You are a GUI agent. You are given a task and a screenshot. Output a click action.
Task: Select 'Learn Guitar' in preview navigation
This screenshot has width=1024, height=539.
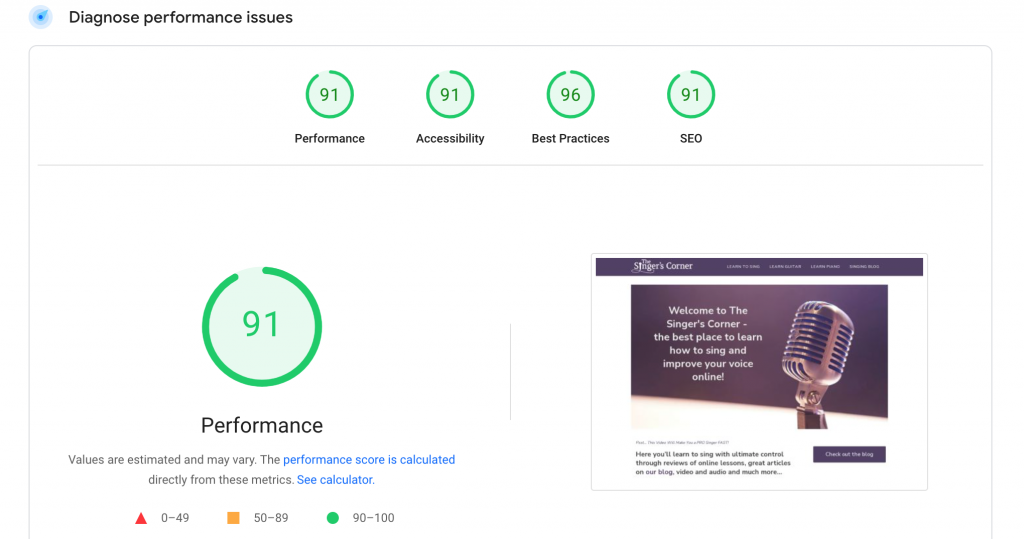(x=785, y=267)
